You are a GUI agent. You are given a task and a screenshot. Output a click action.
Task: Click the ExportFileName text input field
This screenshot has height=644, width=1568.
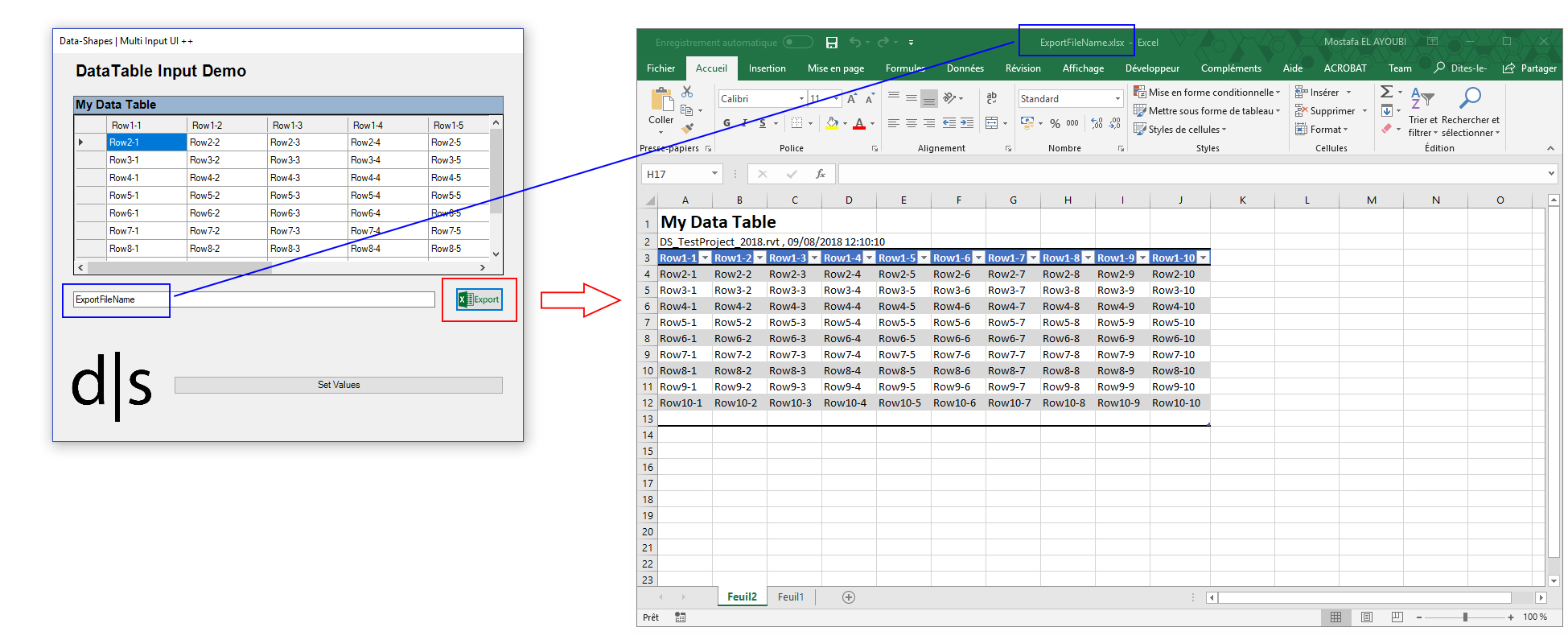pyautogui.click(x=253, y=299)
